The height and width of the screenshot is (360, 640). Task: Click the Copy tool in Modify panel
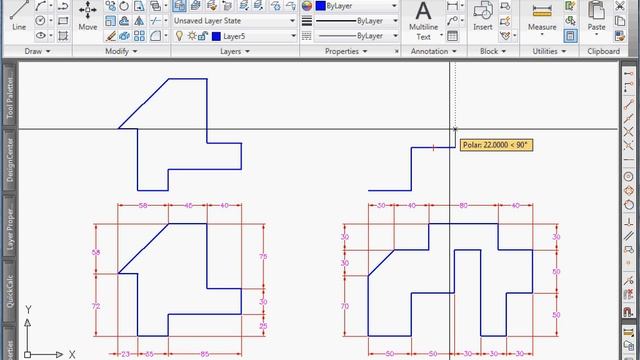point(110,6)
